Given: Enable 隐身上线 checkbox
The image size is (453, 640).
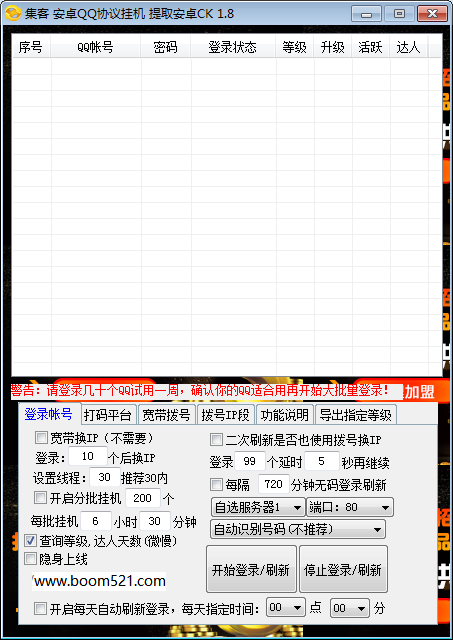Looking at the screenshot, I should coord(30,558).
